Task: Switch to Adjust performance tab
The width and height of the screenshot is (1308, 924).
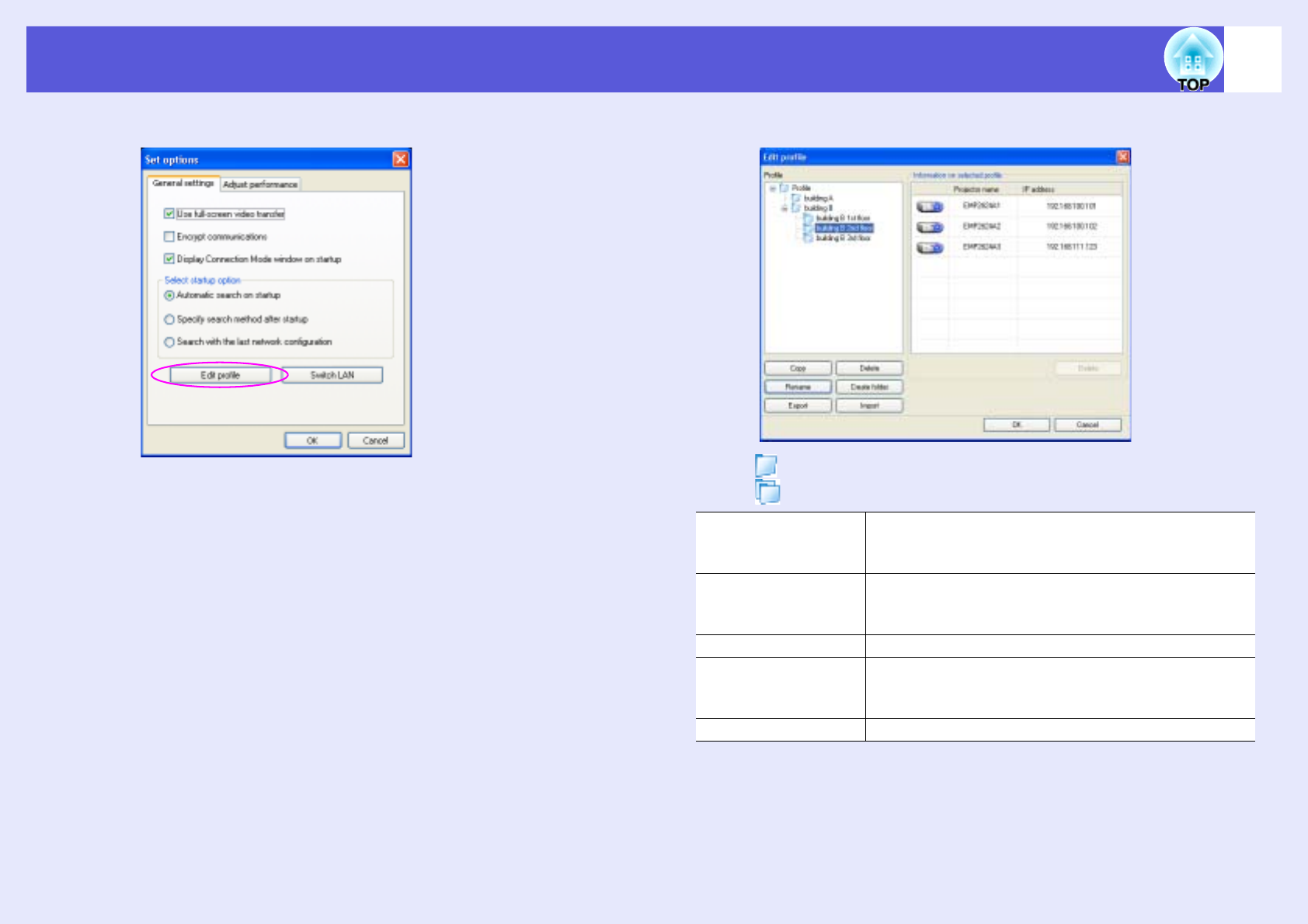Action: pyautogui.click(x=260, y=184)
